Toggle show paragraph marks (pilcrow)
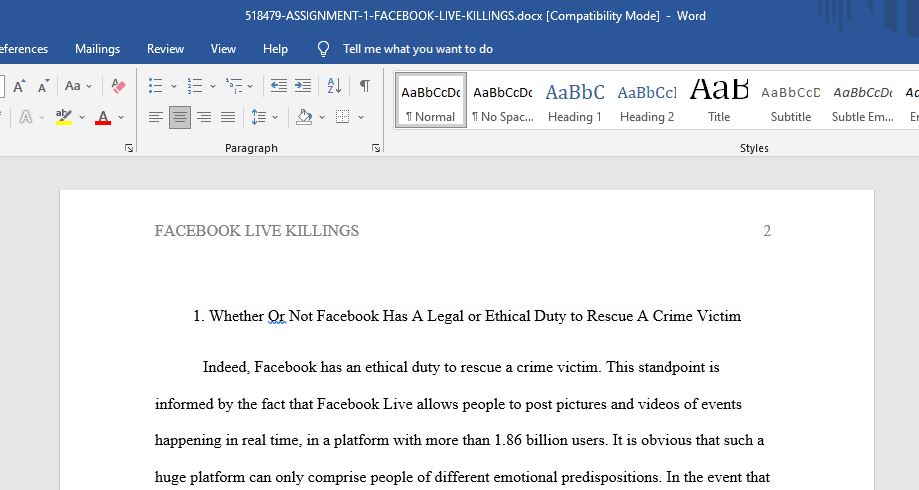Viewport: 919px width, 490px height. pyautogui.click(x=365, y=86)
